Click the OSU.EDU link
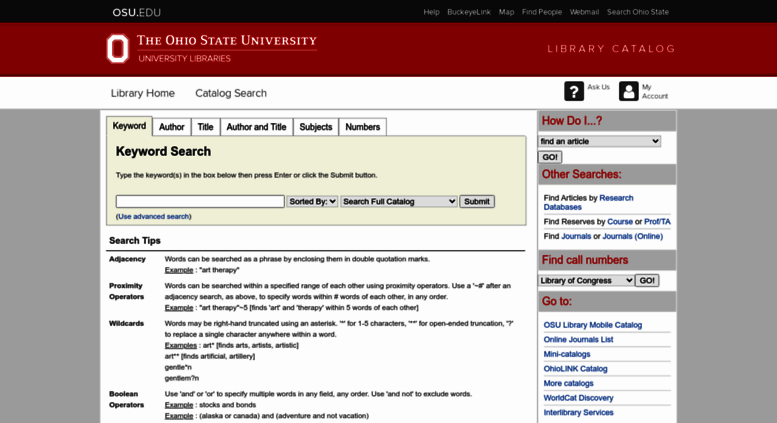This screenshot has height=423, width=777. 136,12
